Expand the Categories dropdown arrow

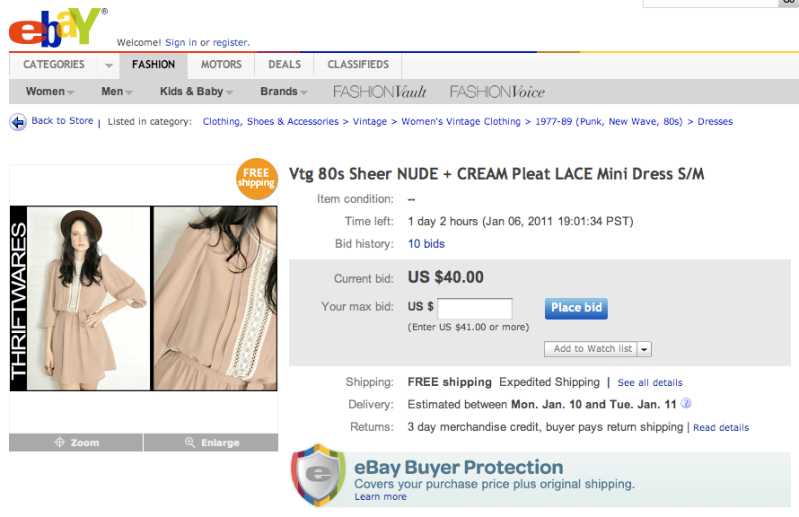coord(109,65)
